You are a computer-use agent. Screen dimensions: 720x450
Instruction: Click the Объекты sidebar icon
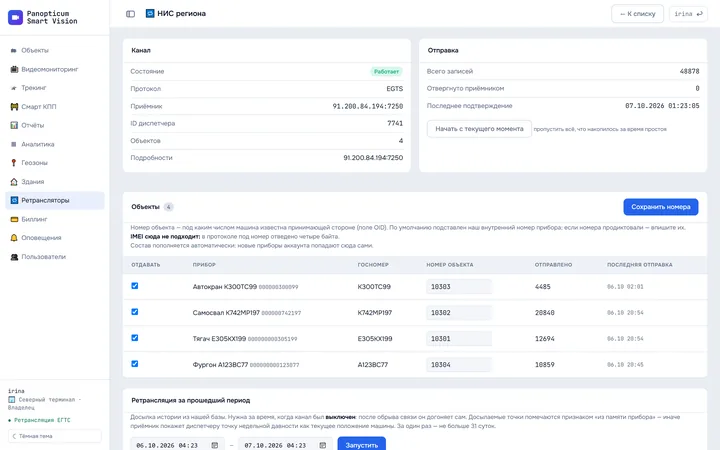(x=14, y=51)
